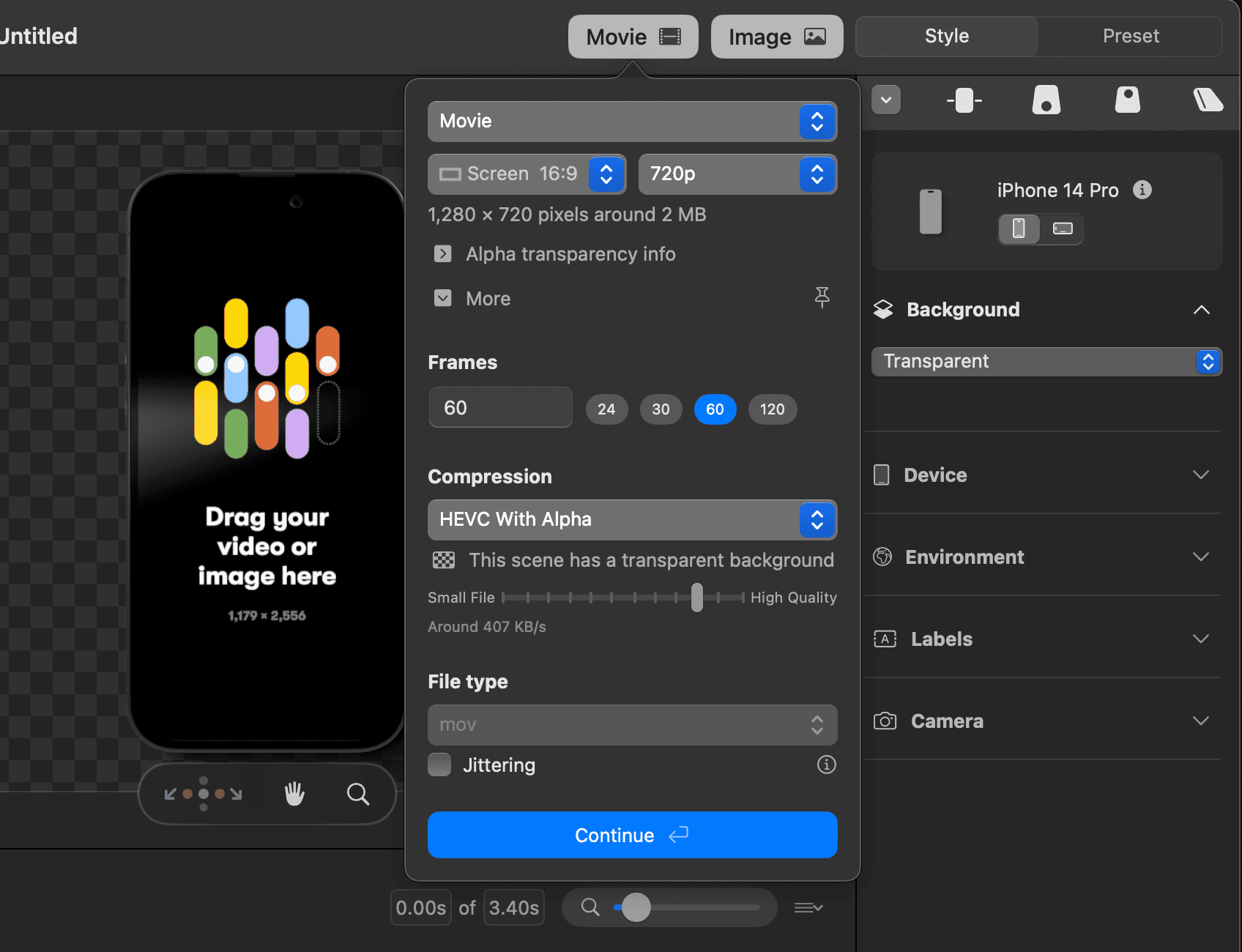Image resolution: width=1242 pixels, height=952 pixels.
Task: Expand the Alpha transparency info section
Action: point(442,253)
